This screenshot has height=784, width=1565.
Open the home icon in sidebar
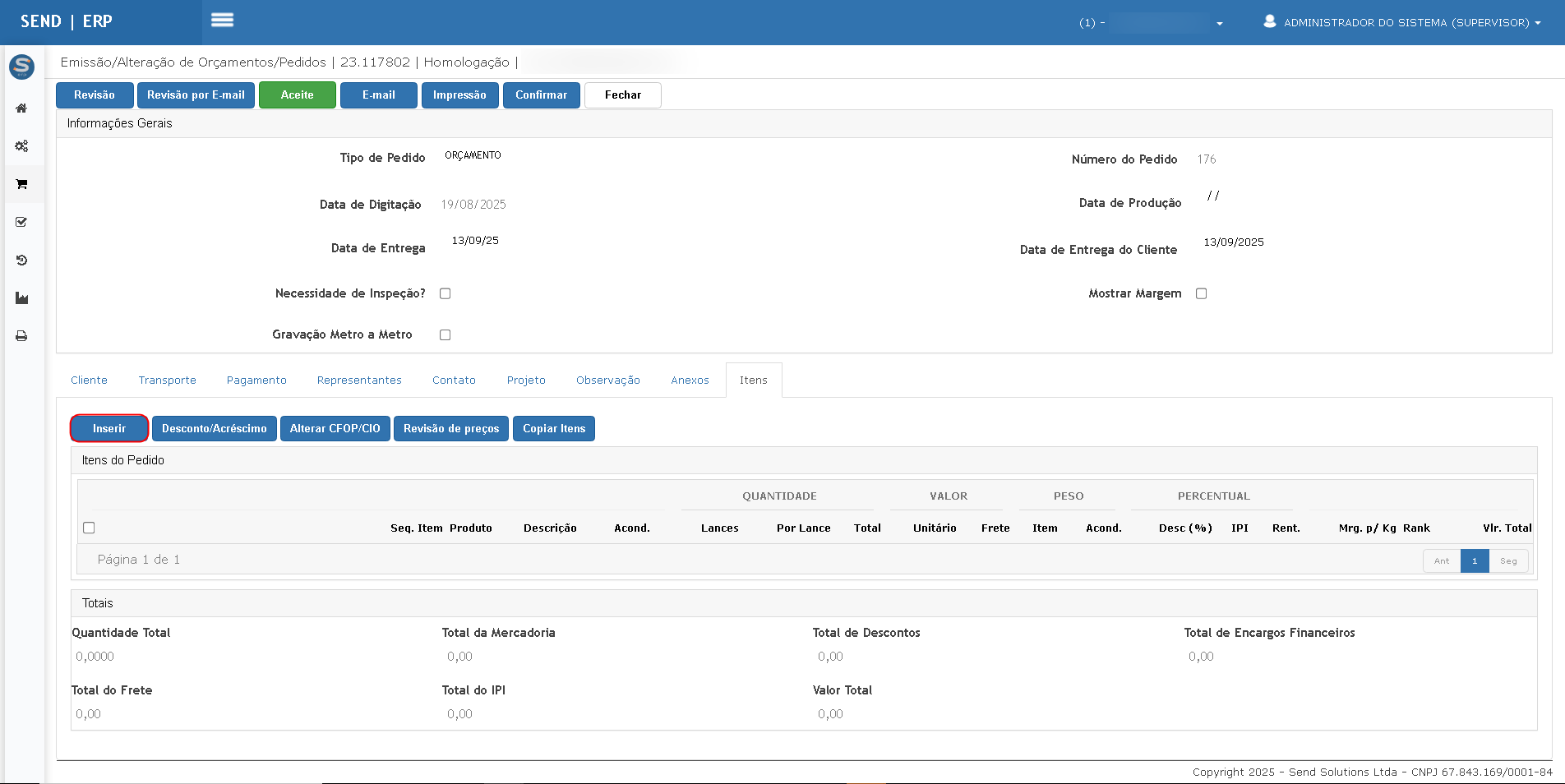[21, 108]
